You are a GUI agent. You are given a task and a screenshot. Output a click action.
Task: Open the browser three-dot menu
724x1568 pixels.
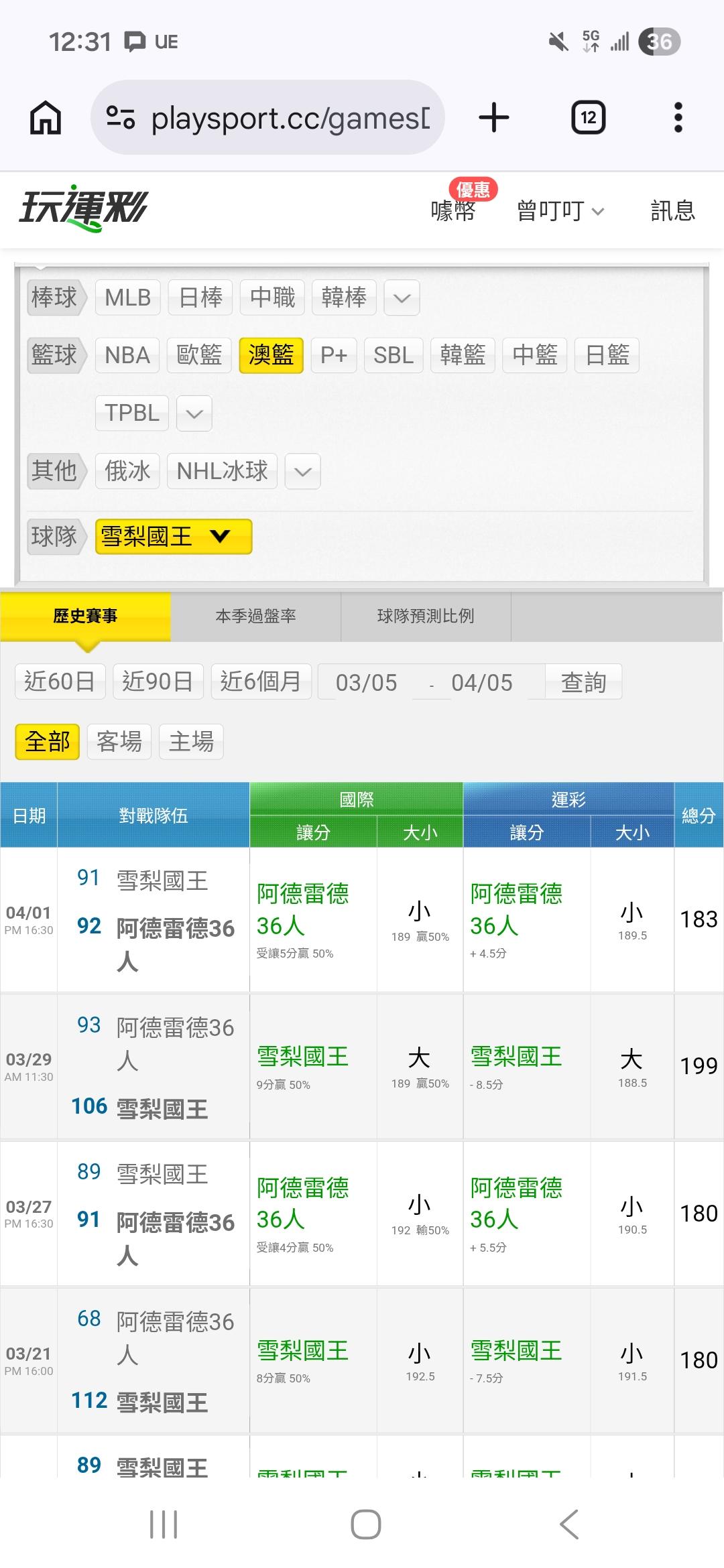tap(678, 118)
